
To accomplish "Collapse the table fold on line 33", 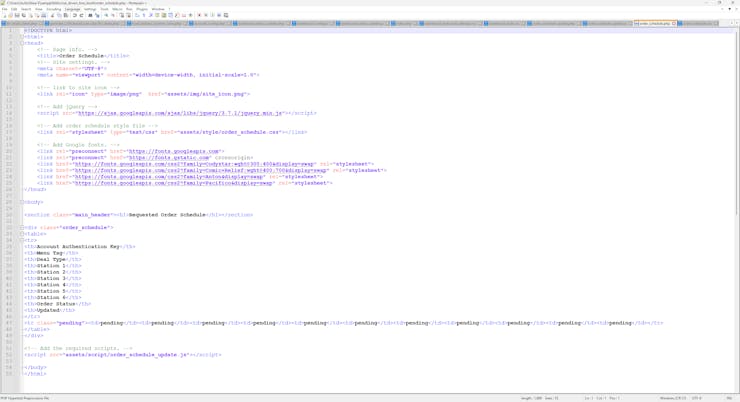I will click(x=22, y=234).
